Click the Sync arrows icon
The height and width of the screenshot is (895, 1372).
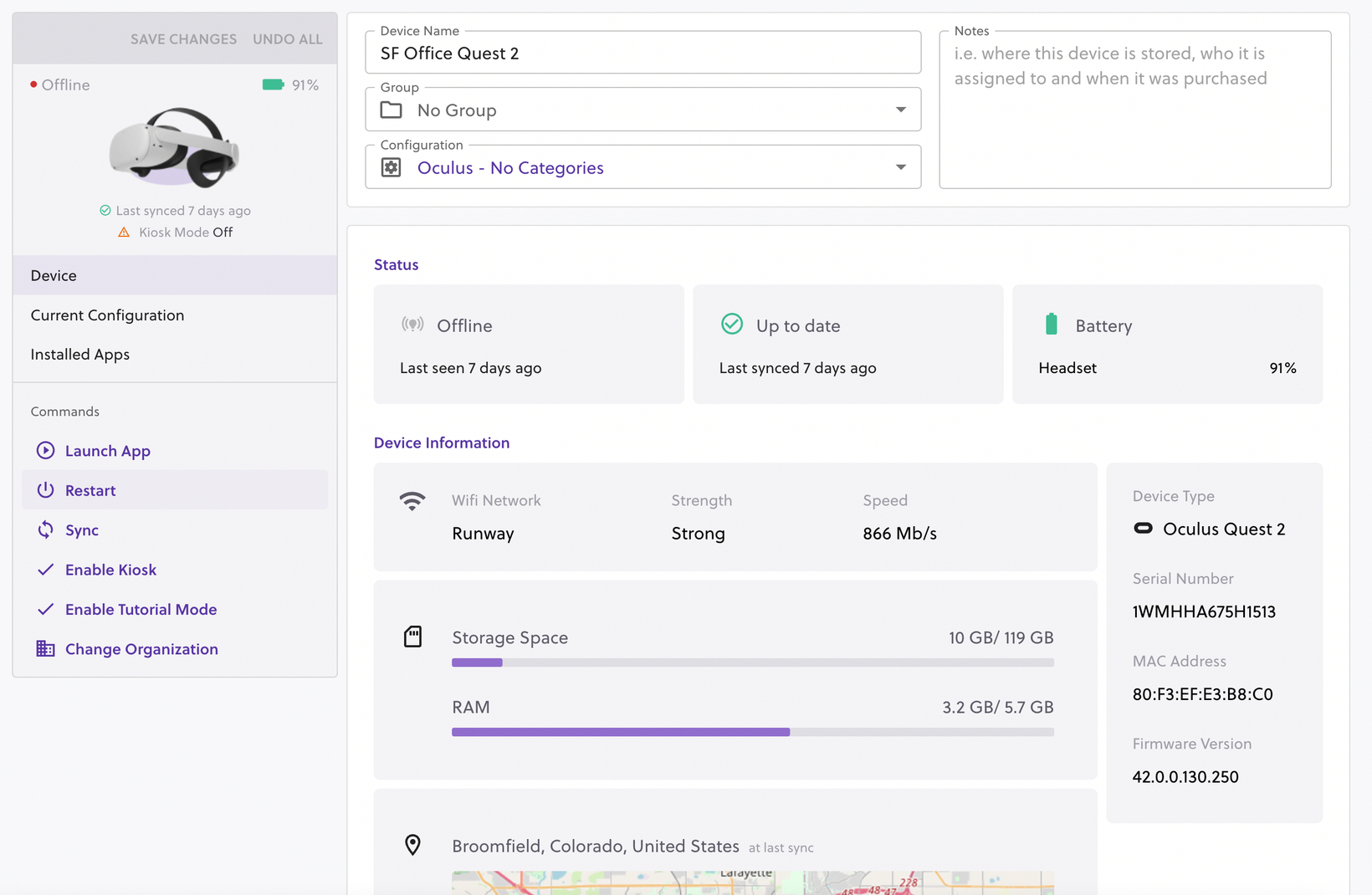pyautogui.click(x=45, y=529)
